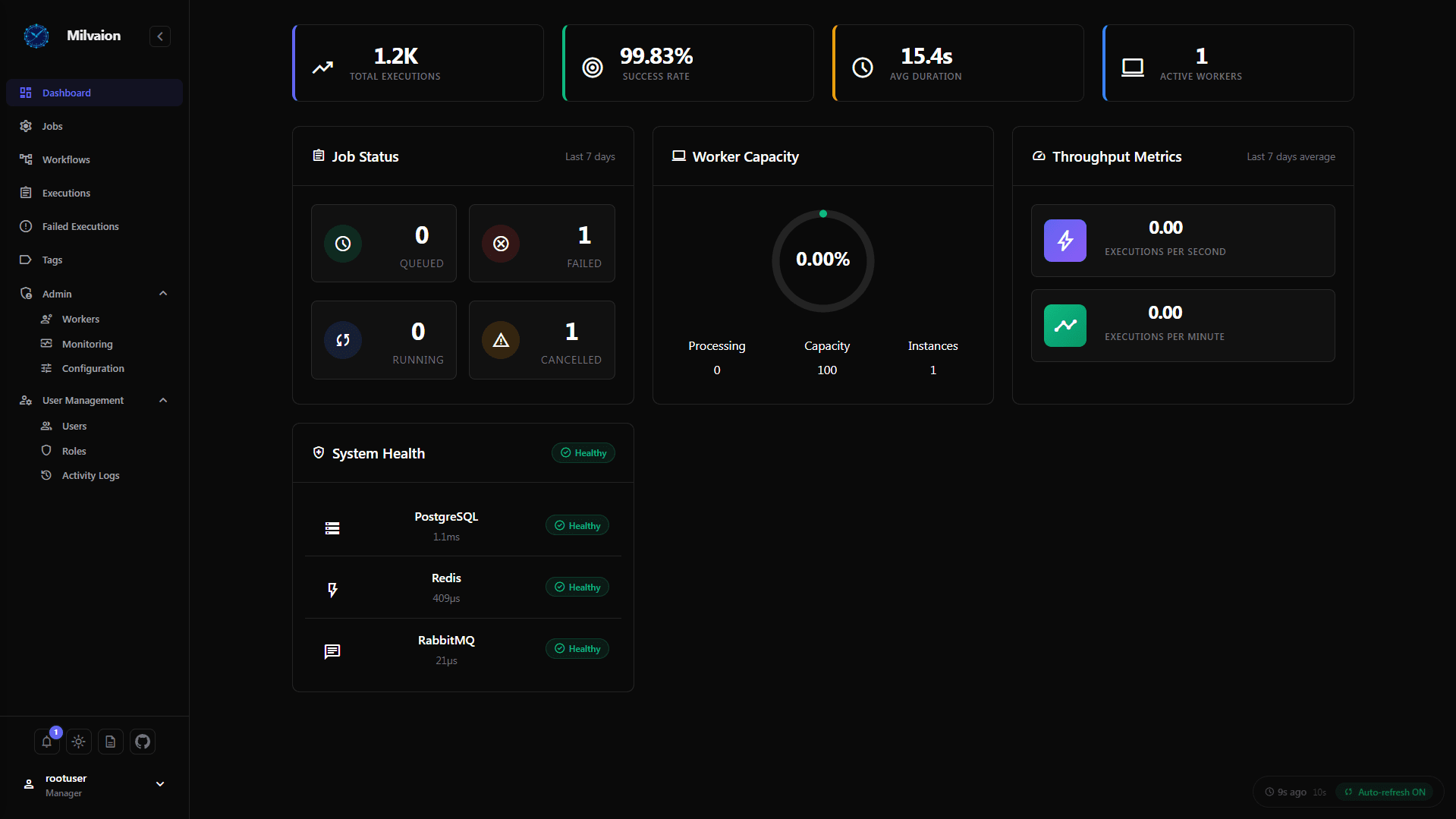Toggle Auto-refresh off
This screenshot has width=1456, height=819.
tap(1385, 792)
